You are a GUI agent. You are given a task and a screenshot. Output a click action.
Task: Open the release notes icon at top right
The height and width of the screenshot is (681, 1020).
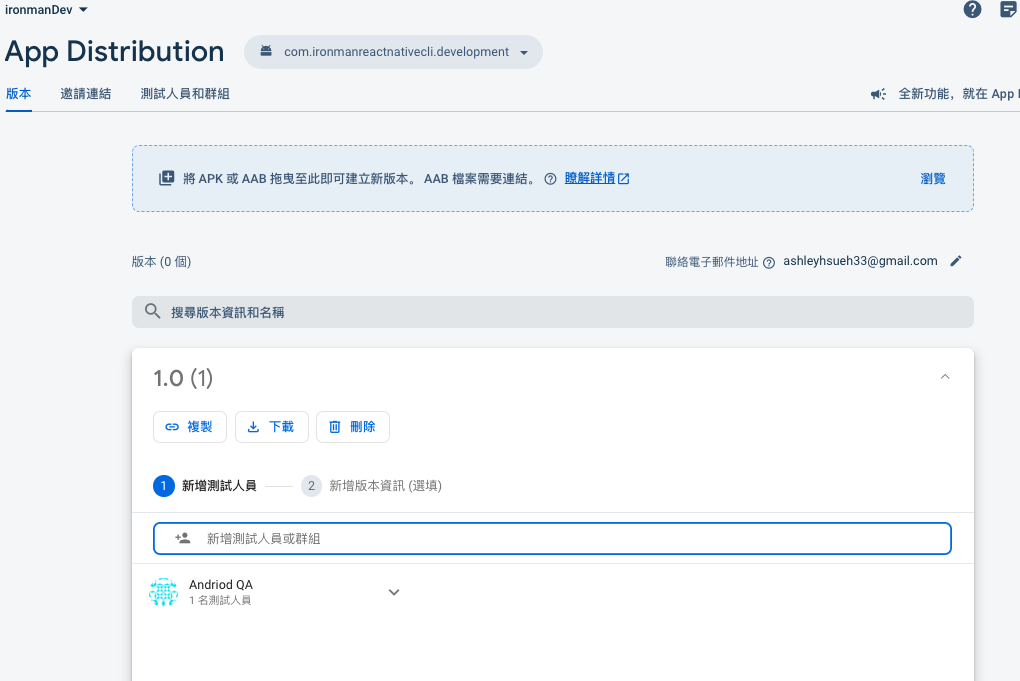(1008, 10)
